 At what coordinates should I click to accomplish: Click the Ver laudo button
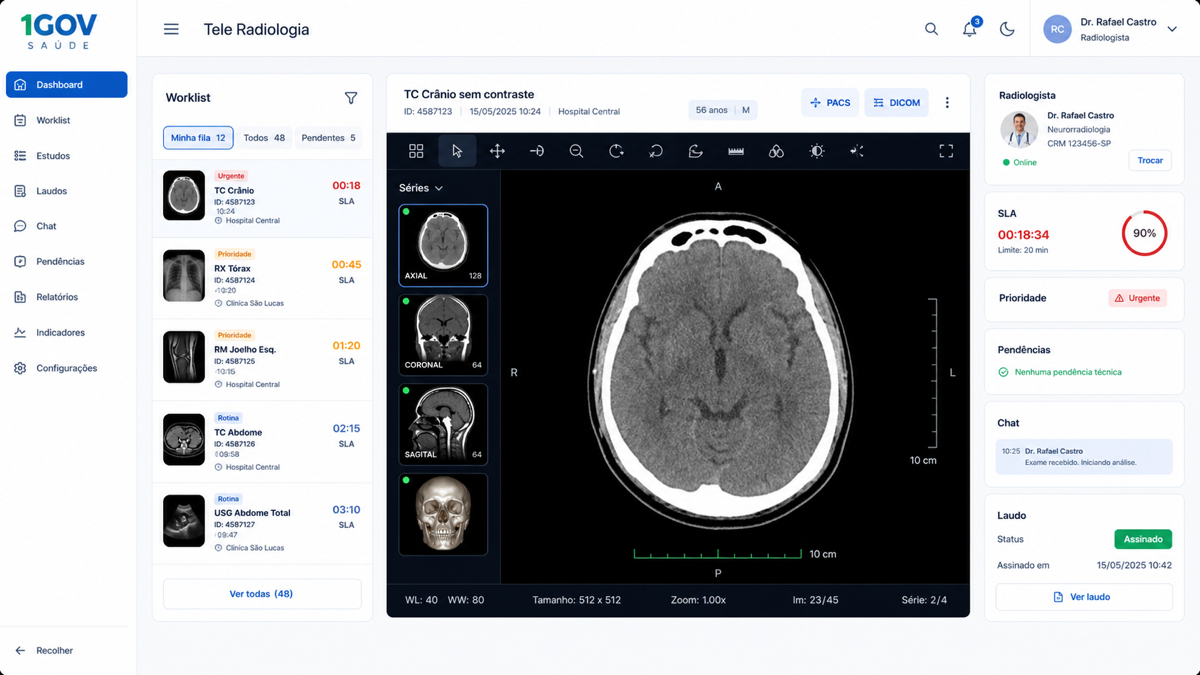point(1084,597)
